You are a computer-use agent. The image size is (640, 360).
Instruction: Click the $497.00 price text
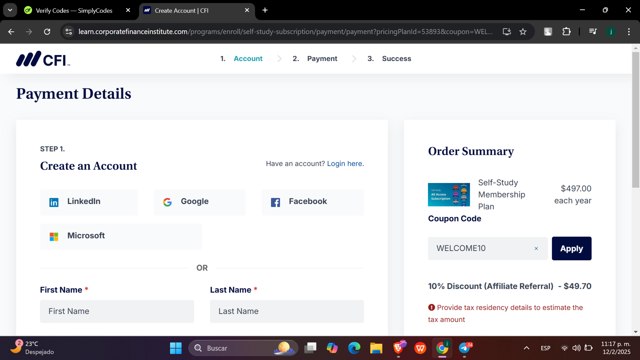pyautogui.click(x=576, y=189)
